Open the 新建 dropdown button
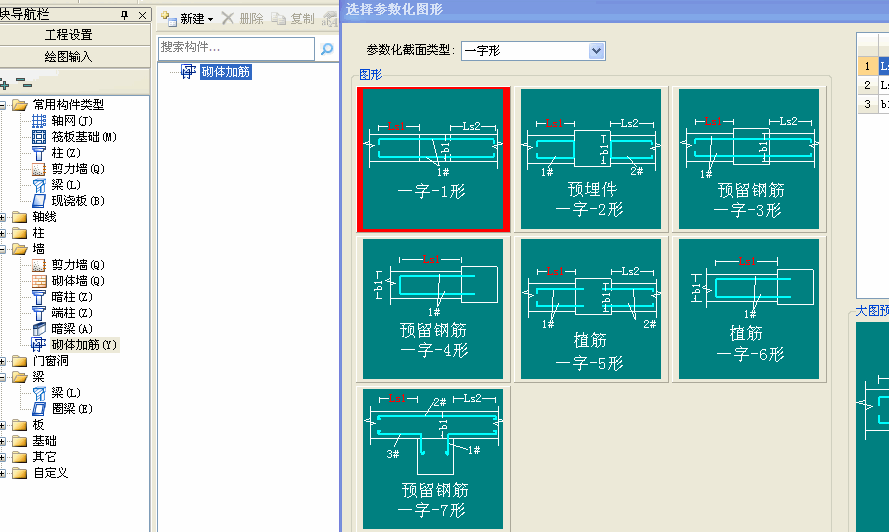Screen dimensions: 889x532 coord(187,19)
